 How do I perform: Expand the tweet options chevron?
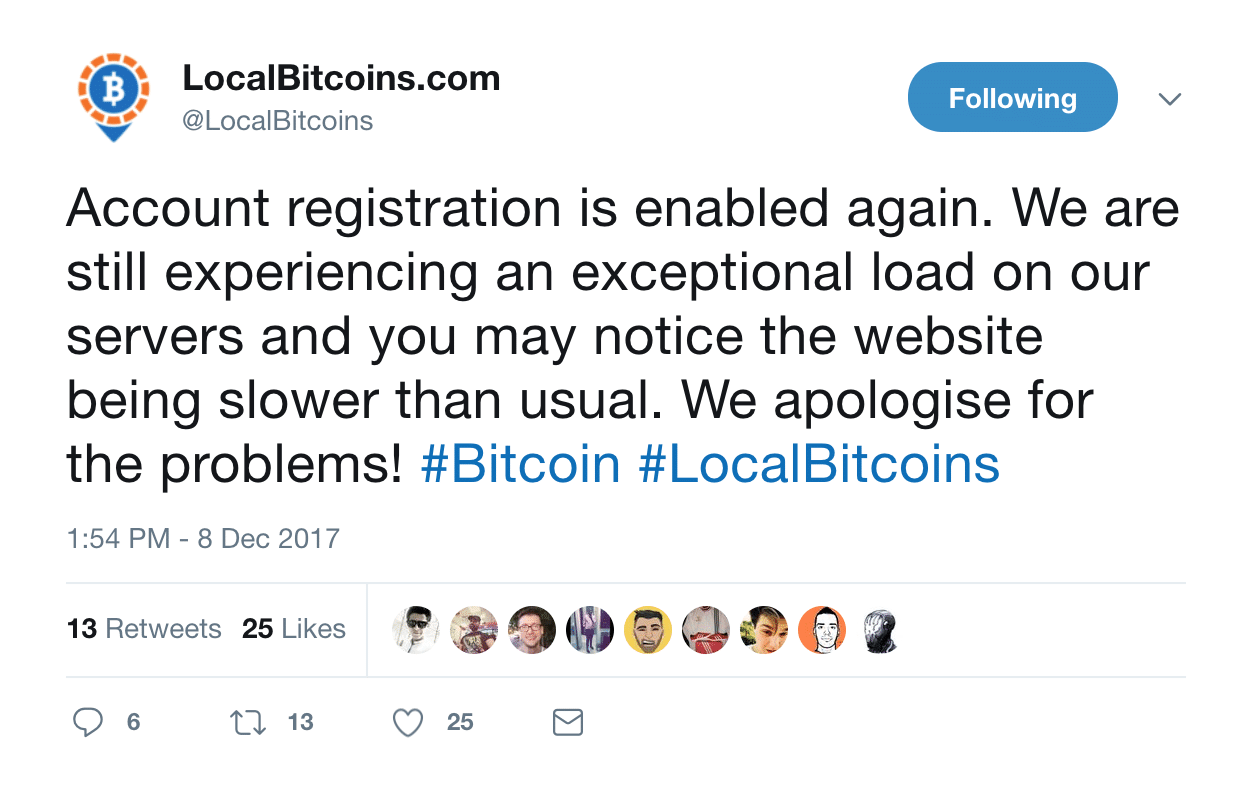click(x=1169, y=99)
